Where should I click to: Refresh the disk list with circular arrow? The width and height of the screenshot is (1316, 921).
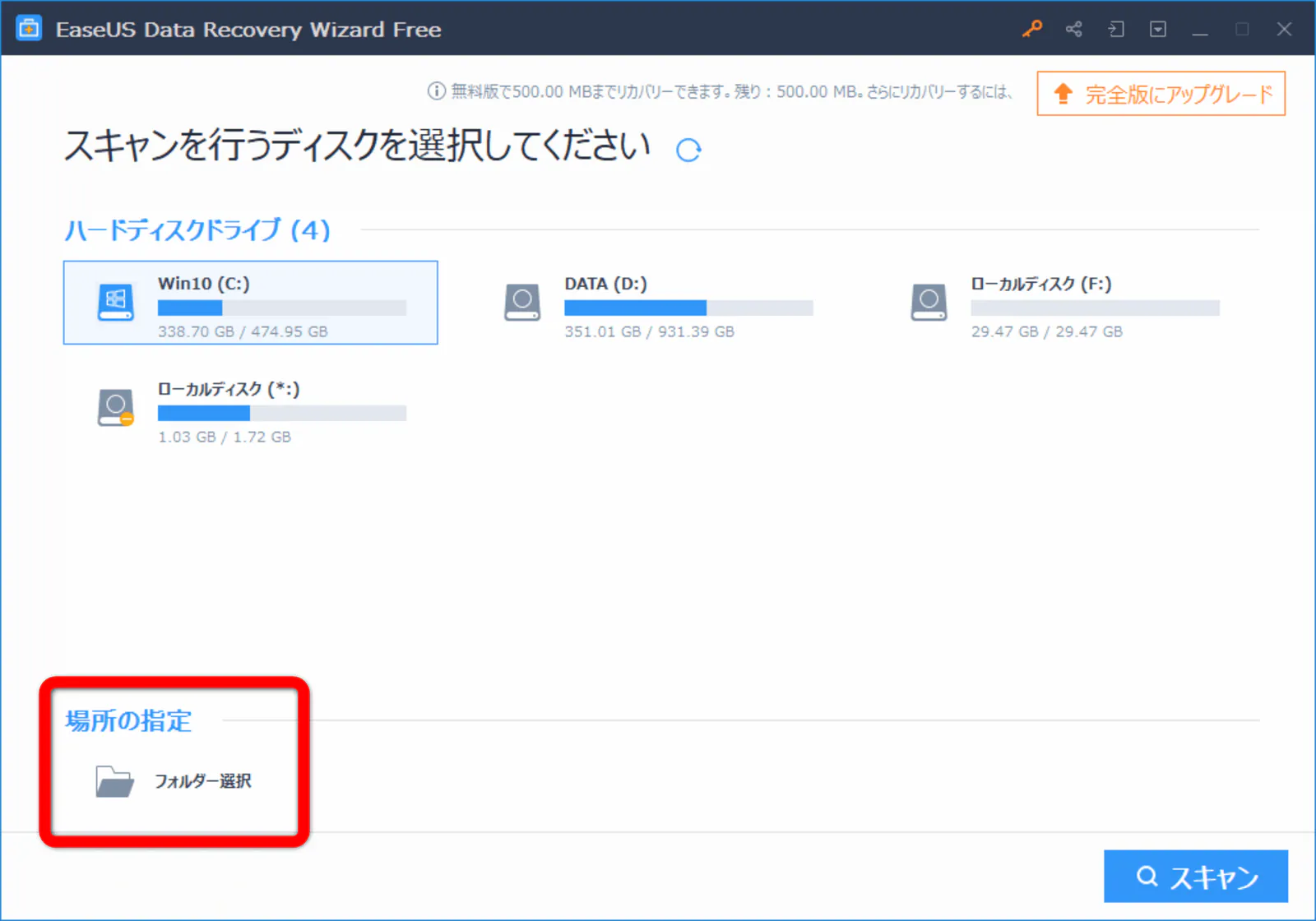[688, 150]
